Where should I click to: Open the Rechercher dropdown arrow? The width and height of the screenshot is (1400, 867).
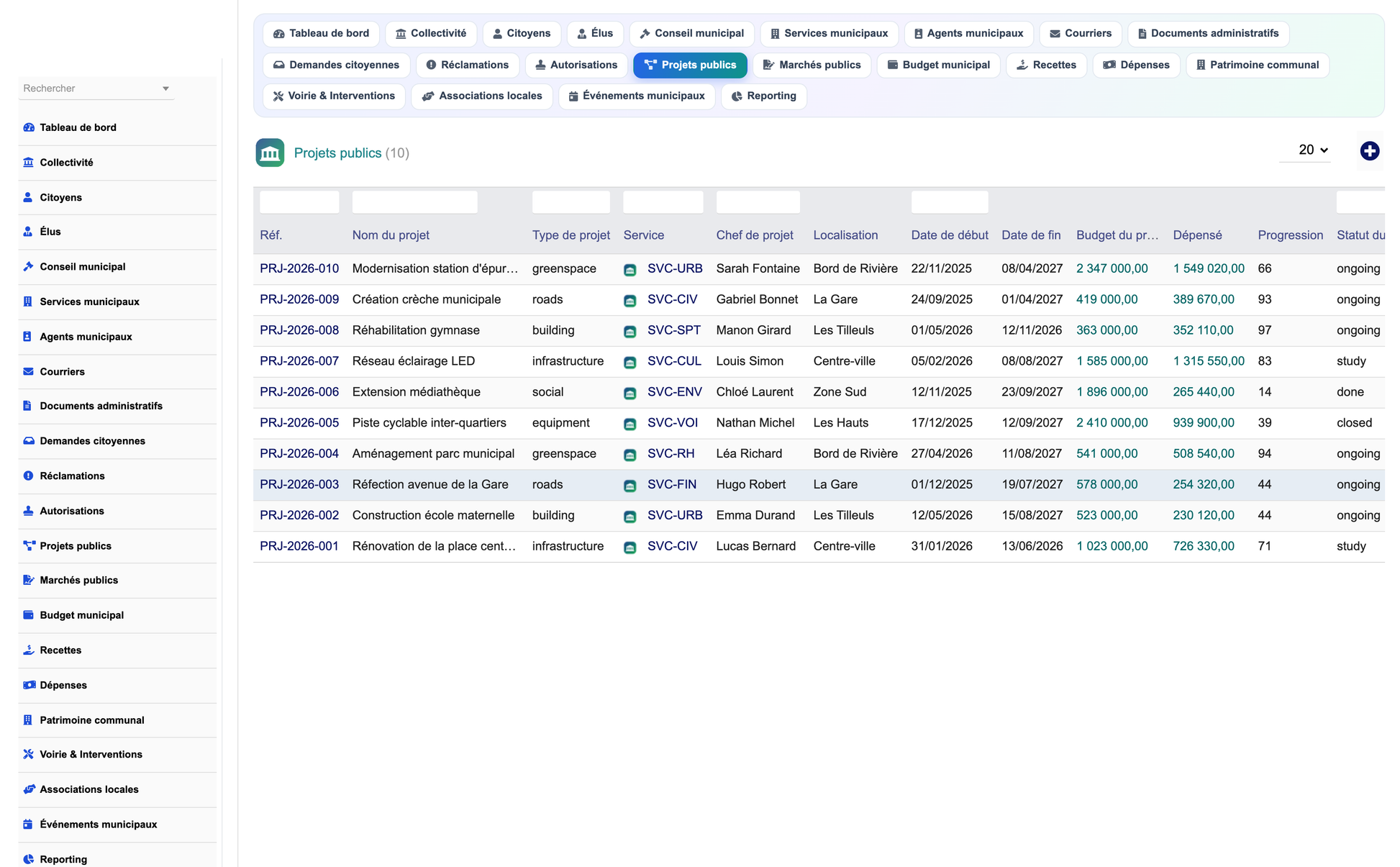165,88
